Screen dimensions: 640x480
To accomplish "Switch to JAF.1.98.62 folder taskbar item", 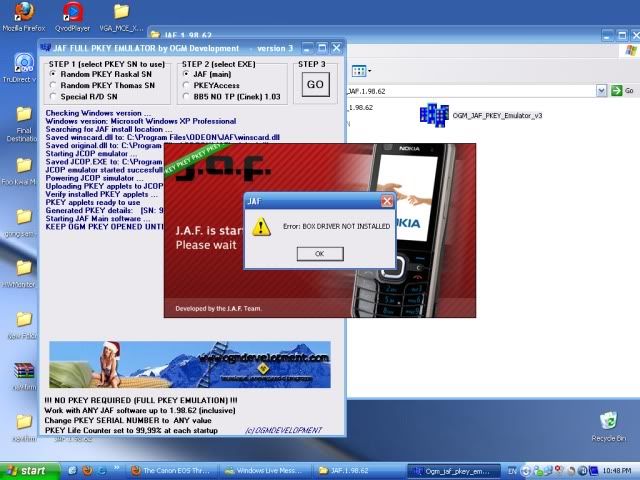I will coord(358,471).
